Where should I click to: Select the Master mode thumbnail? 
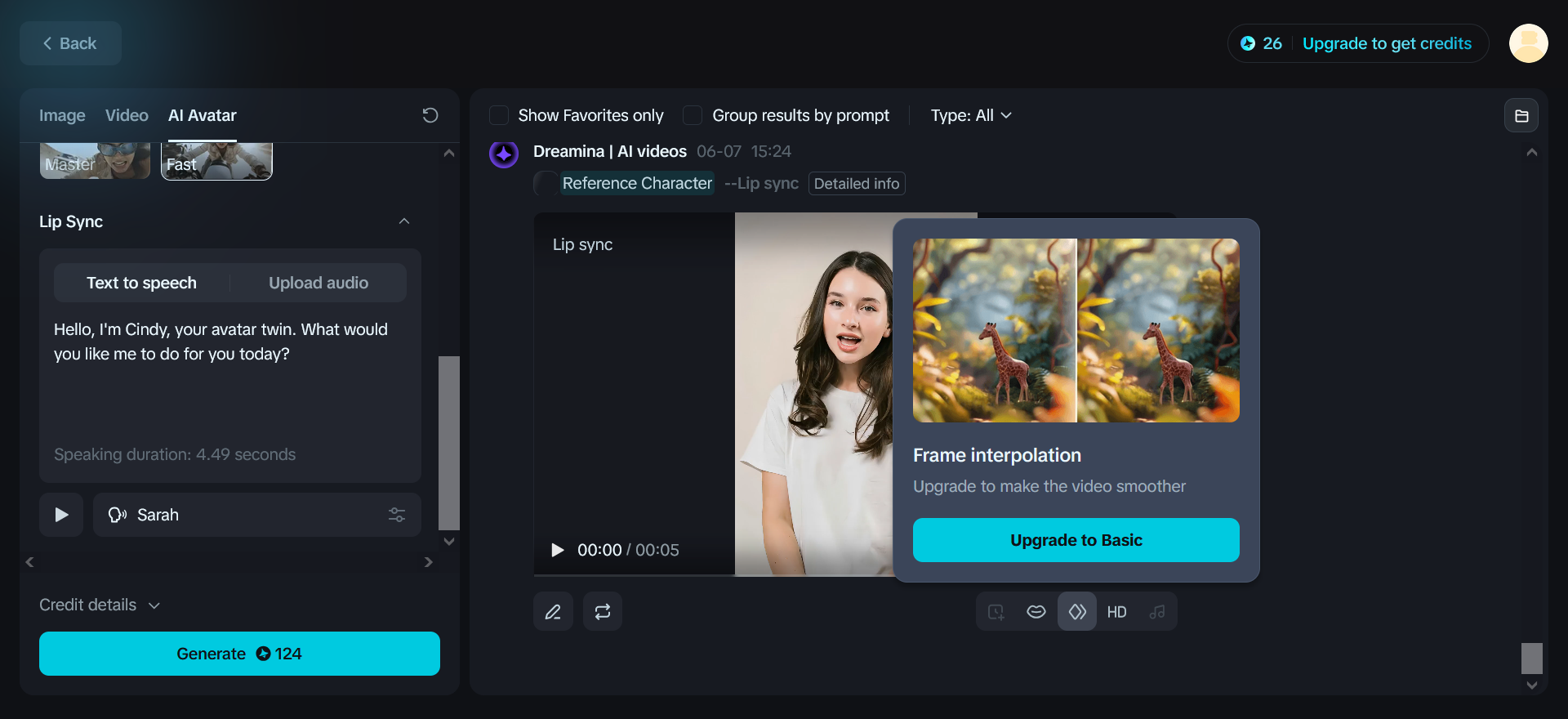(96, 161)
